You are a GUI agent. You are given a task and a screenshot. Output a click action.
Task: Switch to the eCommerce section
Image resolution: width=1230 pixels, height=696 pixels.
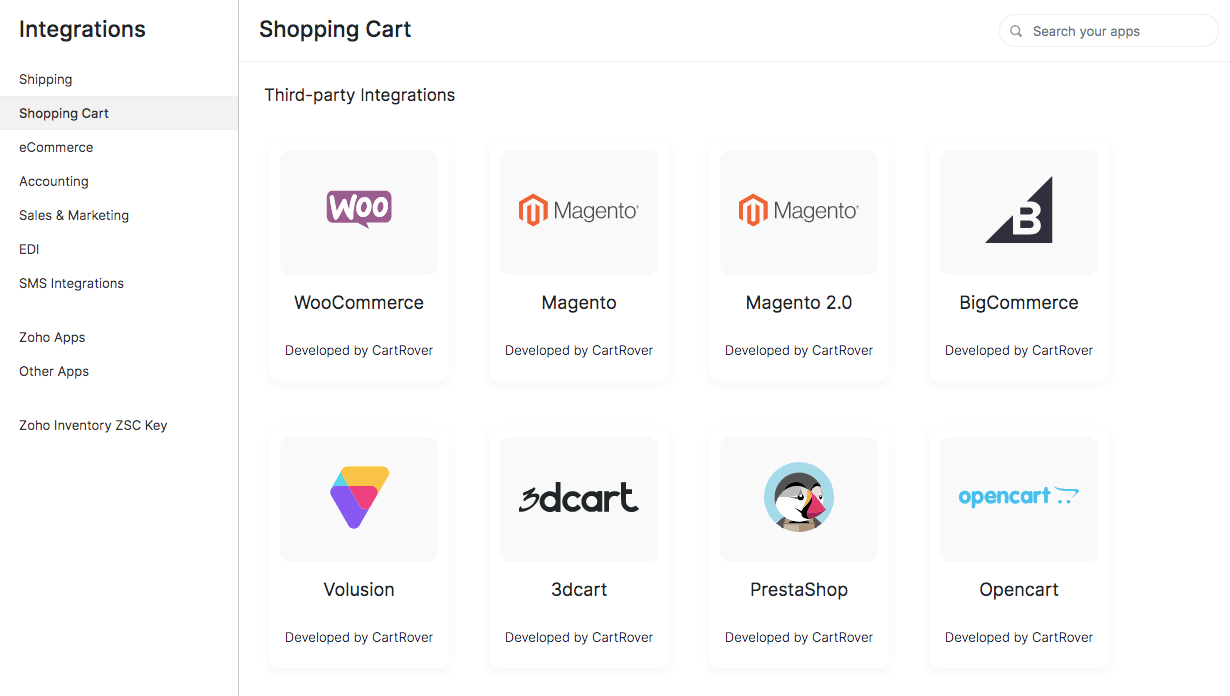[56, 147]
